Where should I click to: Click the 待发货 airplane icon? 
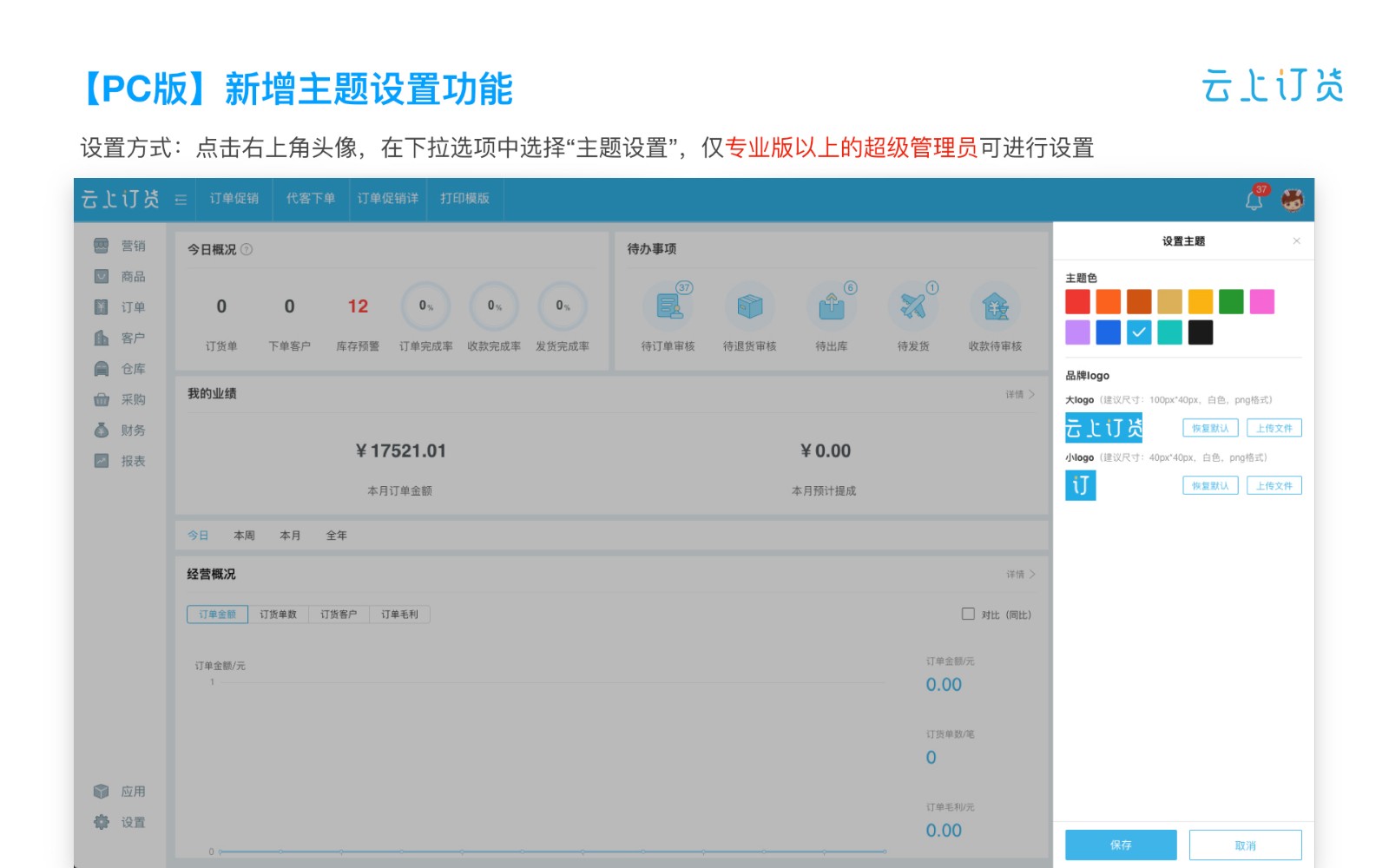tap(913, 306)
